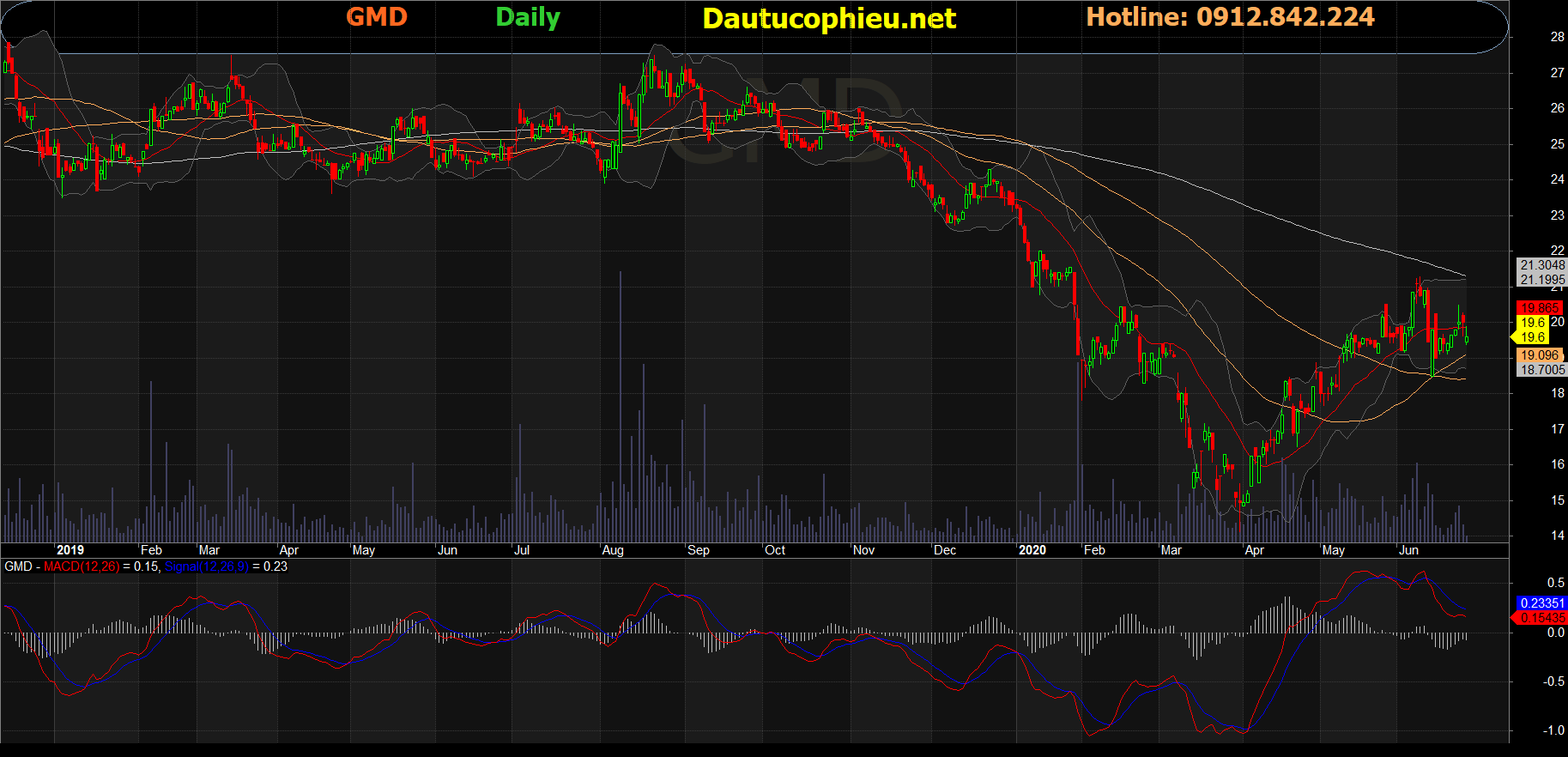The image size is (1568, 757).
Task: Click the Jul month tick label
Action: tap(522, 550)
